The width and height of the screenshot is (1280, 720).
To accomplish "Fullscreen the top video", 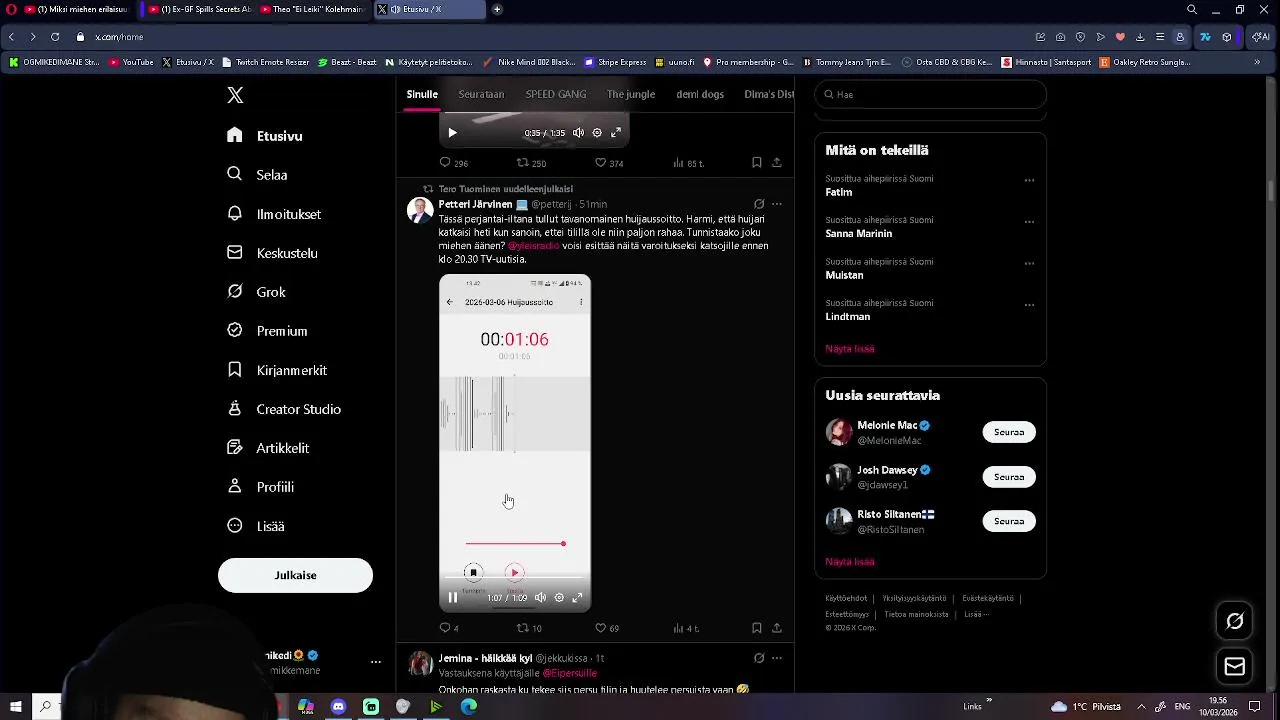I will click(616, 132).
